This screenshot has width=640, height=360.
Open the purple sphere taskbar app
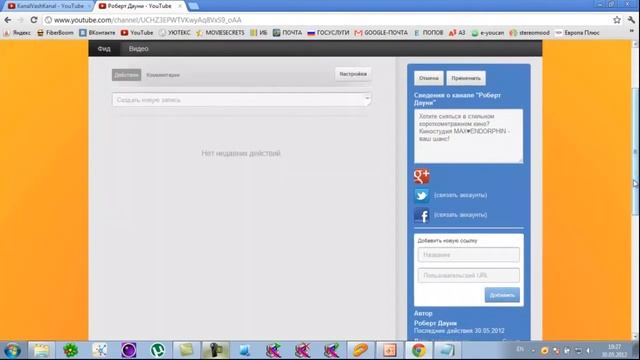point(129,350)
